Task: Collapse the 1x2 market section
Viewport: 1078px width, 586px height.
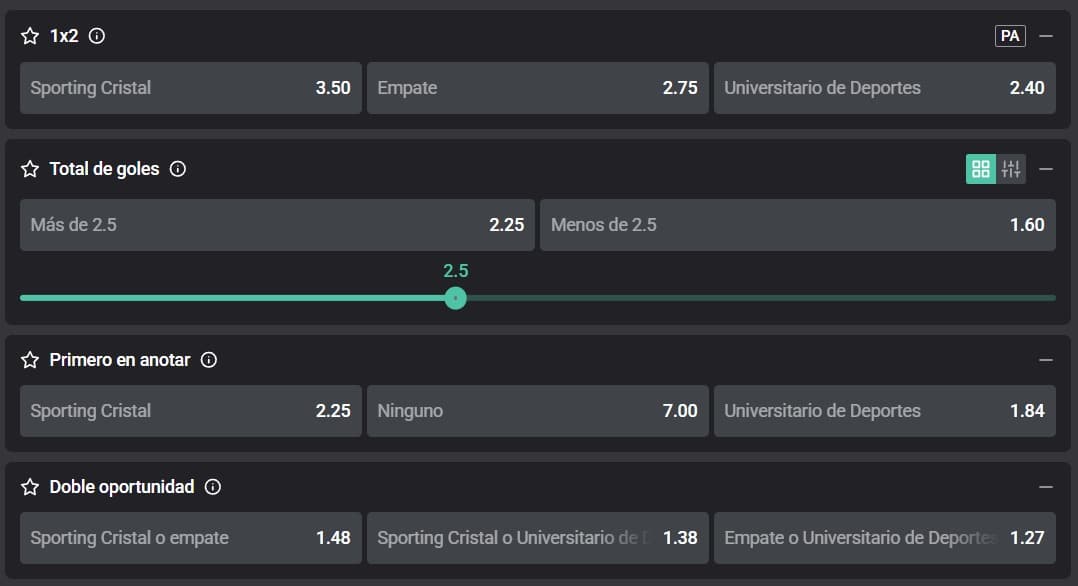Action: point(1046,36)
